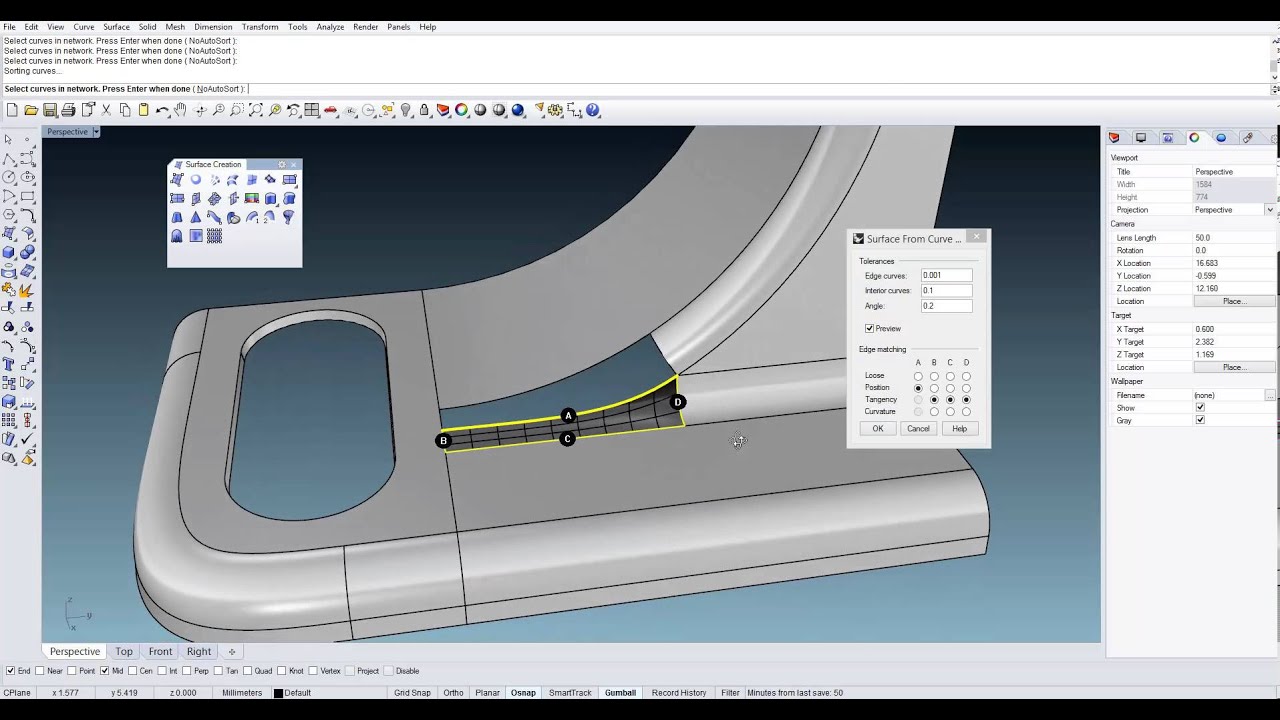Select Loose radio button for edge A
The image size is (1280, 720).
click(x=918, y=376)
